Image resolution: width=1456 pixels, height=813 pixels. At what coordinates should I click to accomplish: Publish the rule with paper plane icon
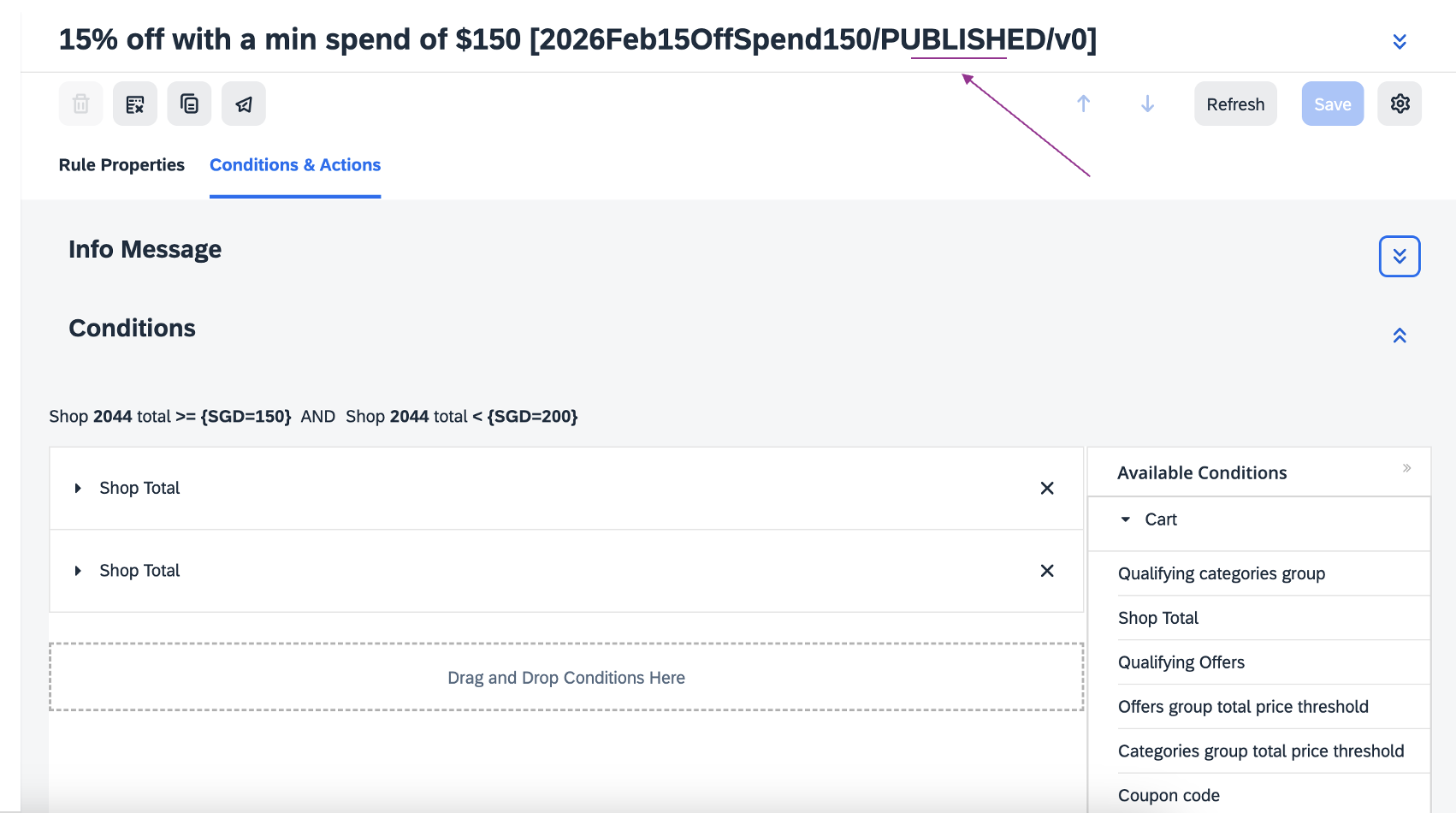tap(244, 104)
